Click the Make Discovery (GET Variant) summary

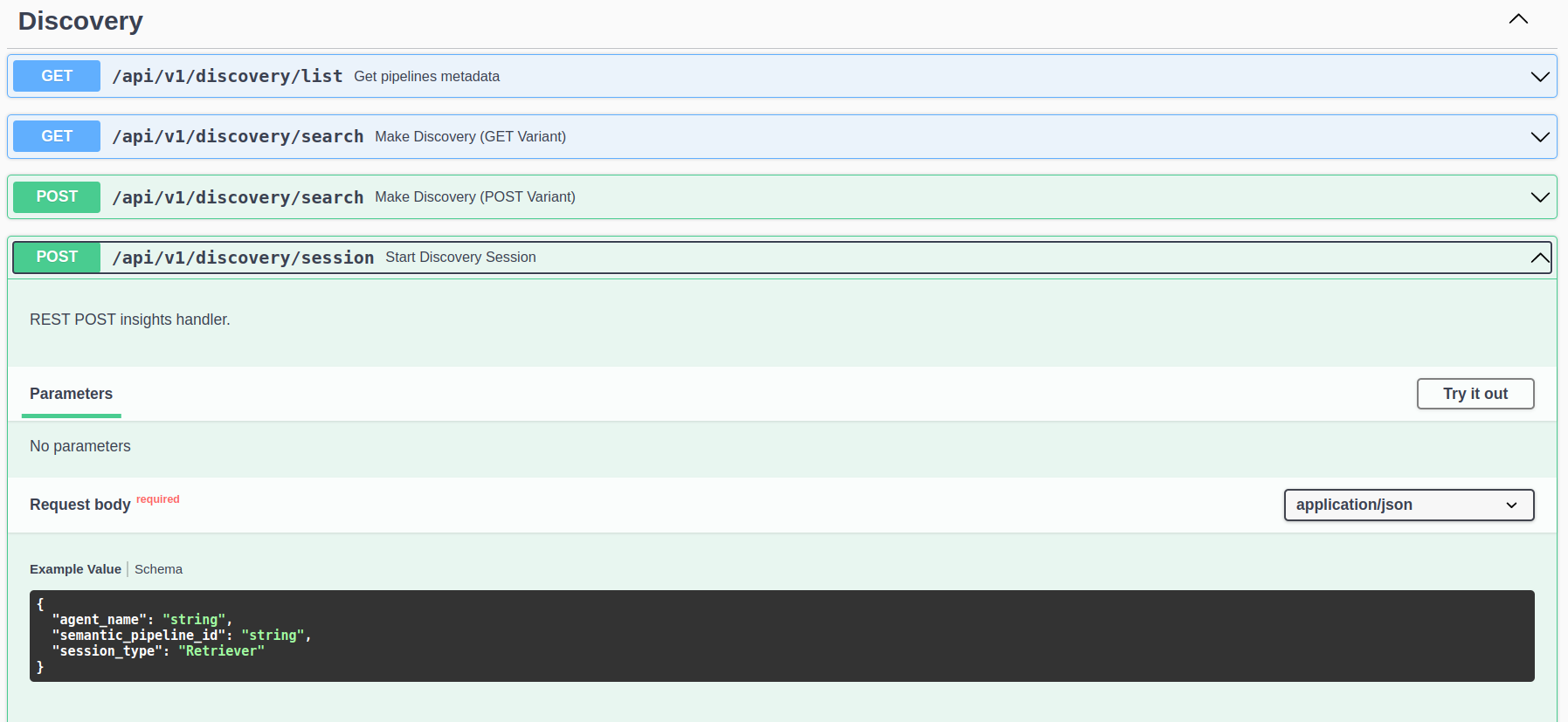pyautogui.click(x=470, y=137)
